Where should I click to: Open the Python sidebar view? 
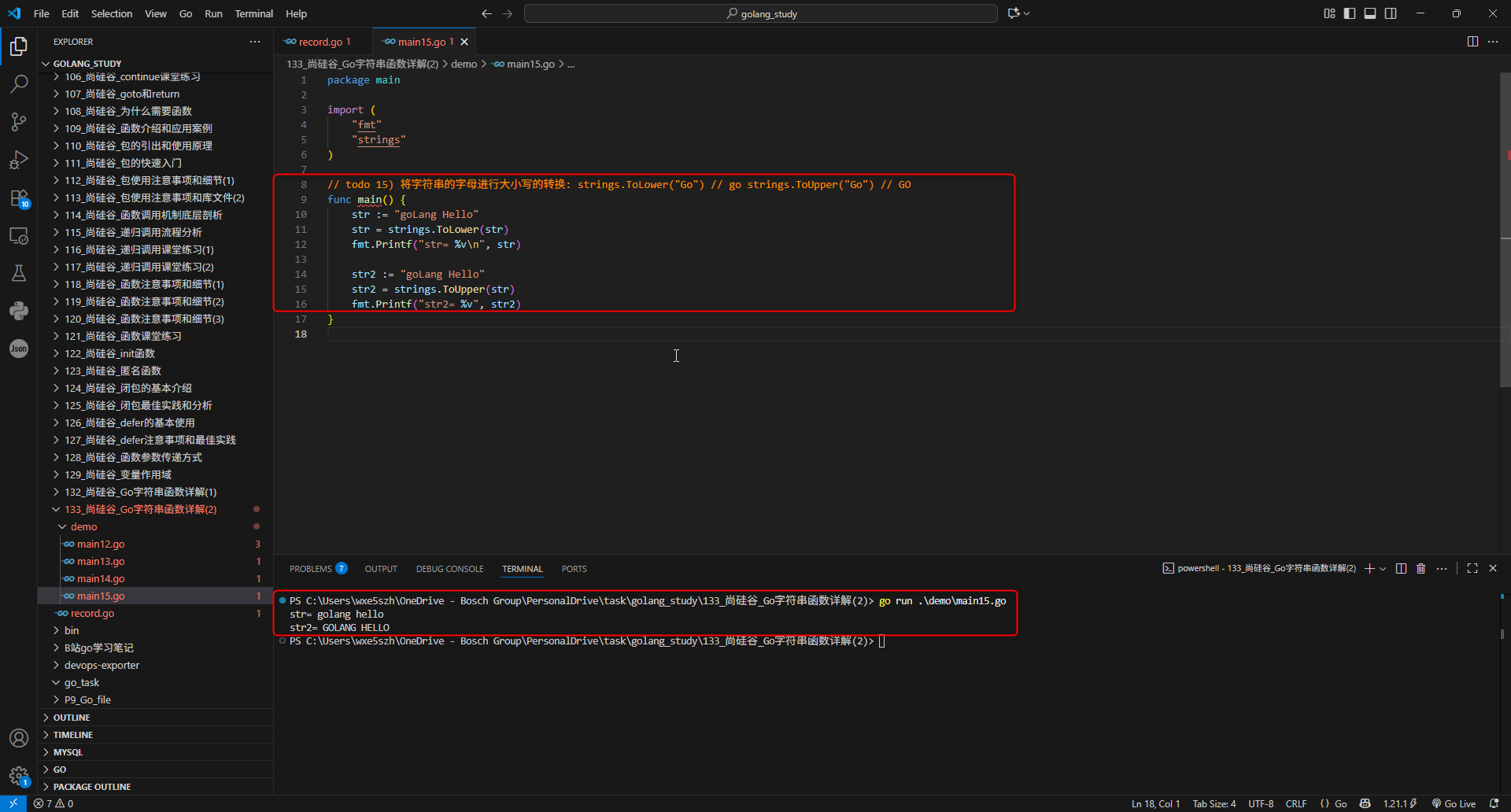(19, 311)
